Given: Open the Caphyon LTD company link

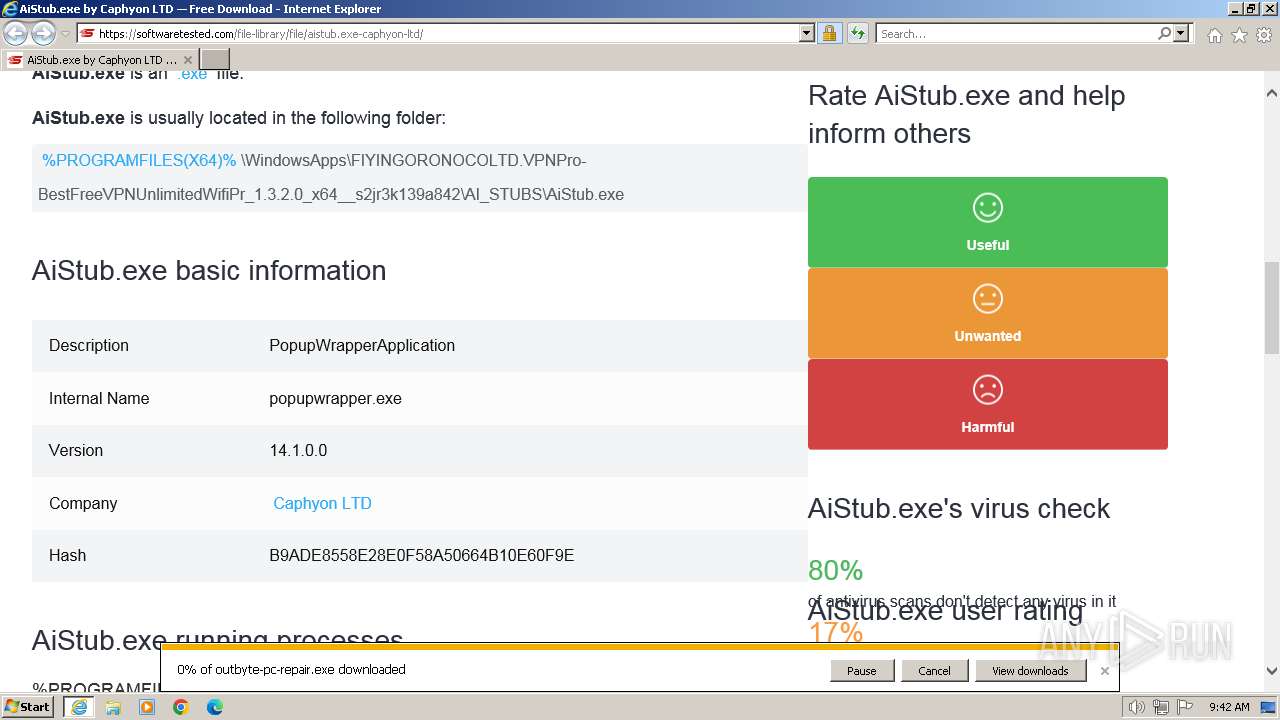Looking at the screenshot, I should pyautogui.click(x=322, y=503).
